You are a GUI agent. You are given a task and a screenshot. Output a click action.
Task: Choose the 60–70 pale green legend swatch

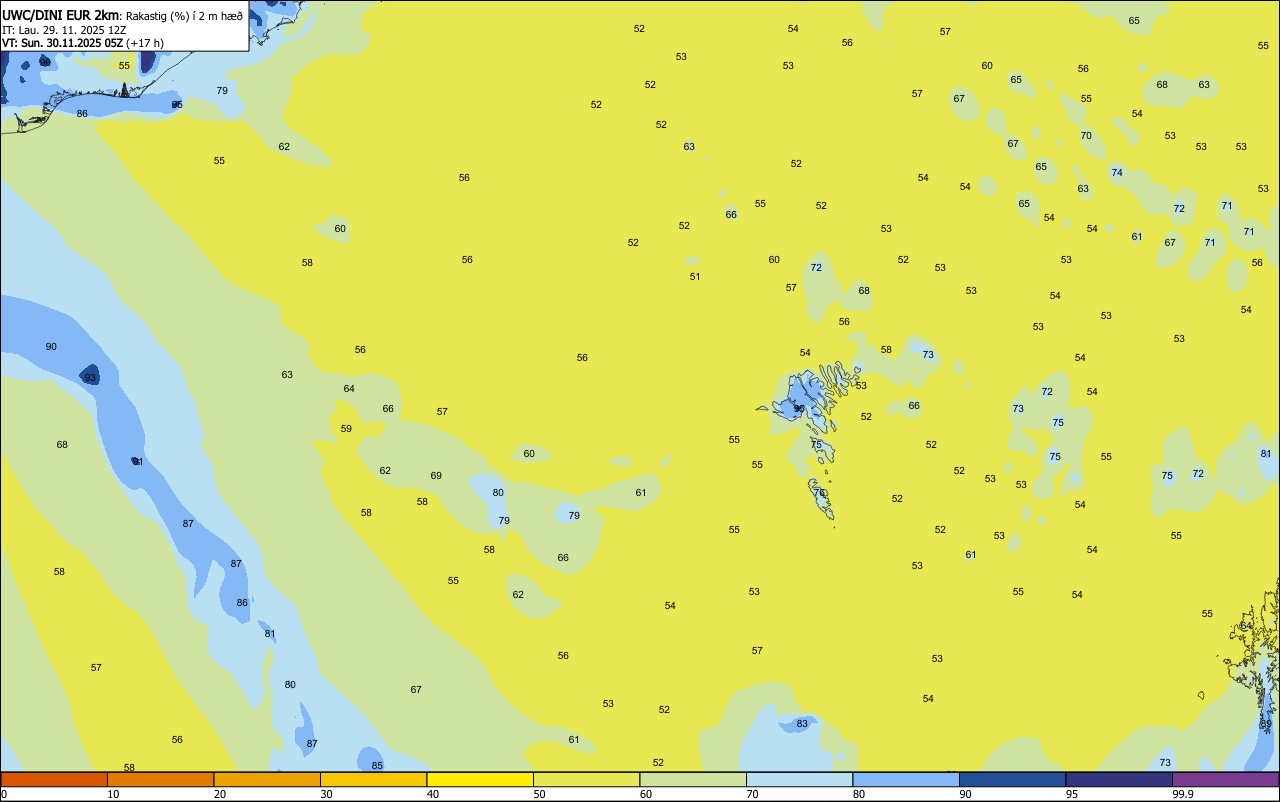693,779
